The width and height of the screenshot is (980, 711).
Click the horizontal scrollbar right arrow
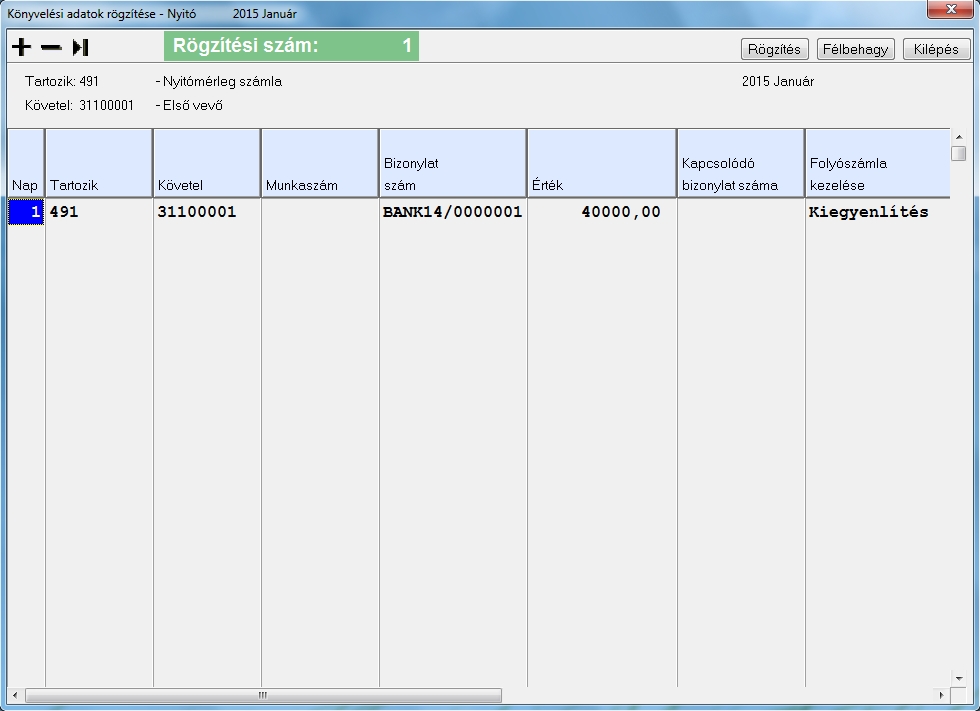(940, 695)
